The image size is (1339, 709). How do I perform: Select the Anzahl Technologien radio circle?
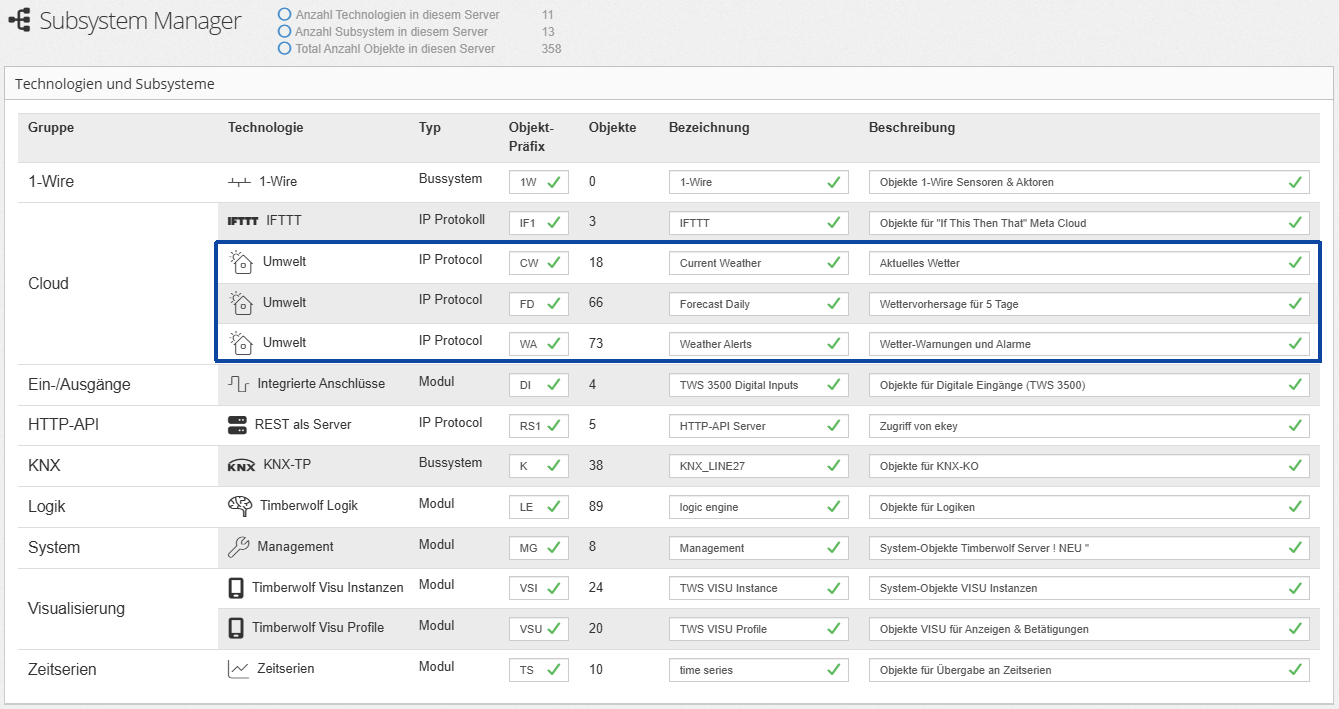285,15
